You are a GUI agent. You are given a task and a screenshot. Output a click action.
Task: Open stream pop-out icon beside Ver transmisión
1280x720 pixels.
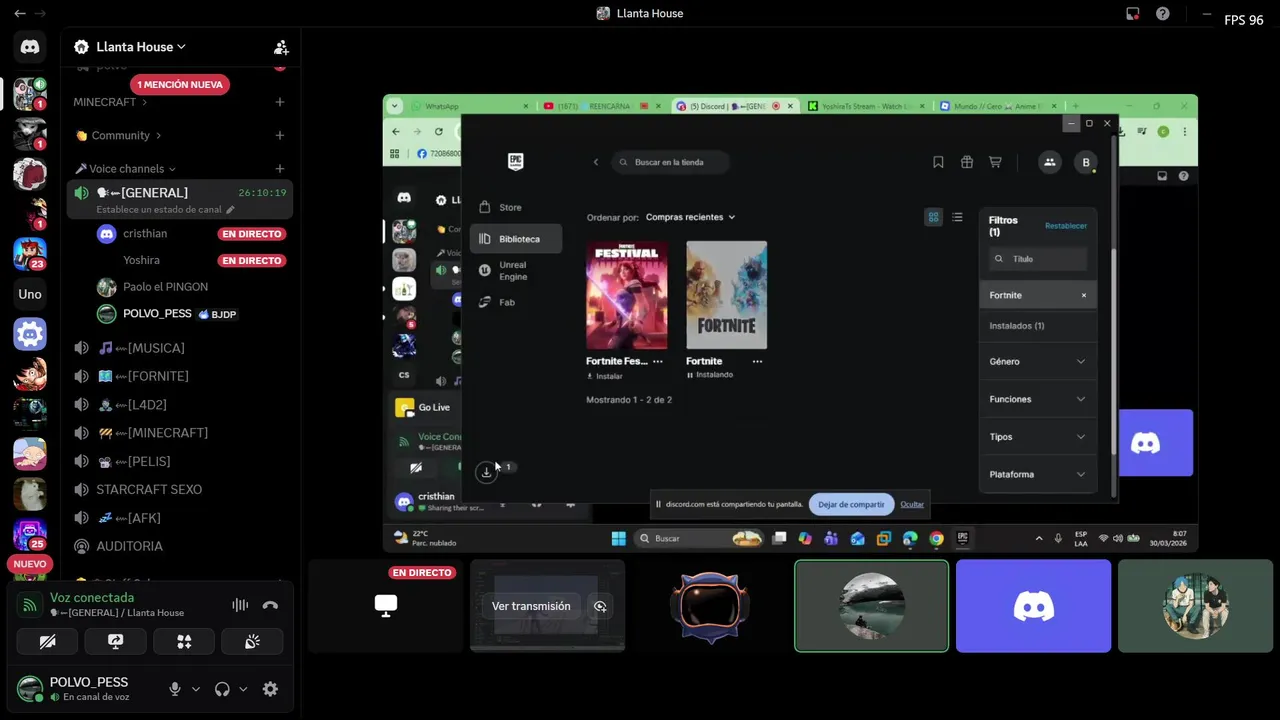click(600, 606)
